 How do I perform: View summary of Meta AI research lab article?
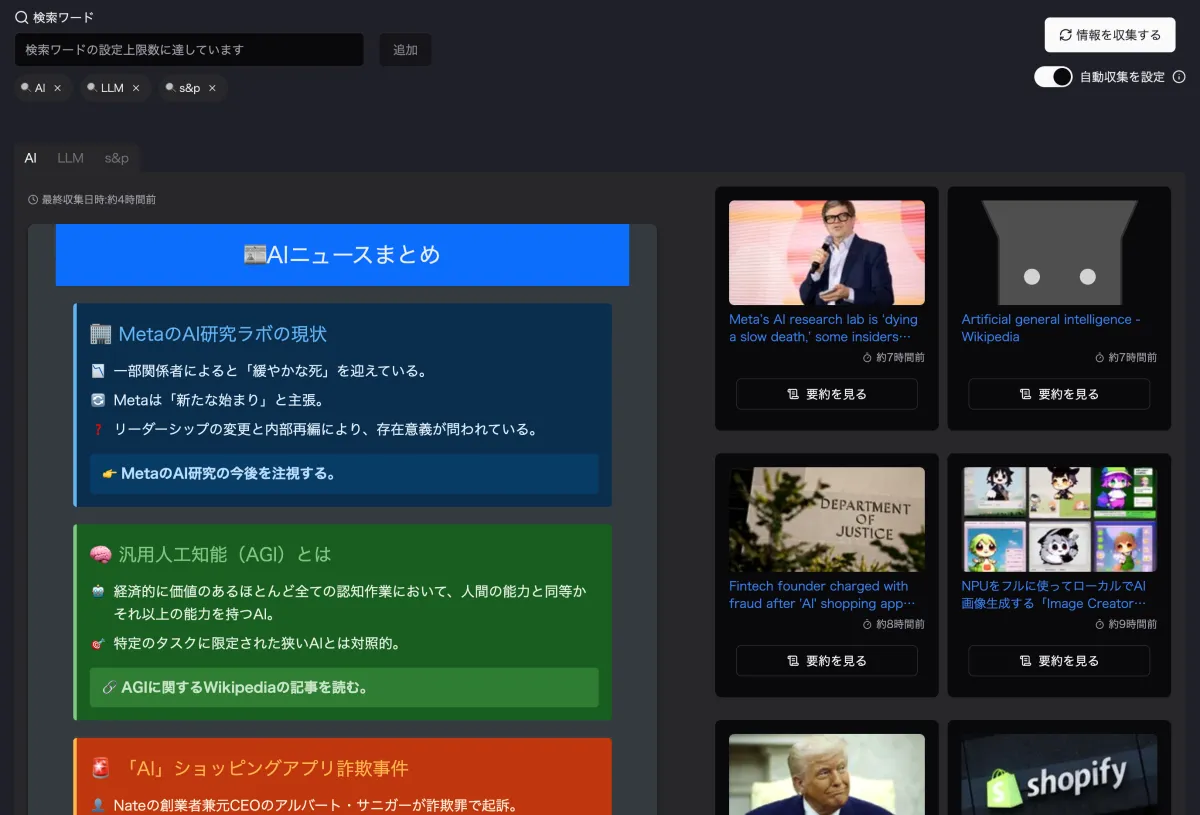pyautogui.click(x=826, y=394)
